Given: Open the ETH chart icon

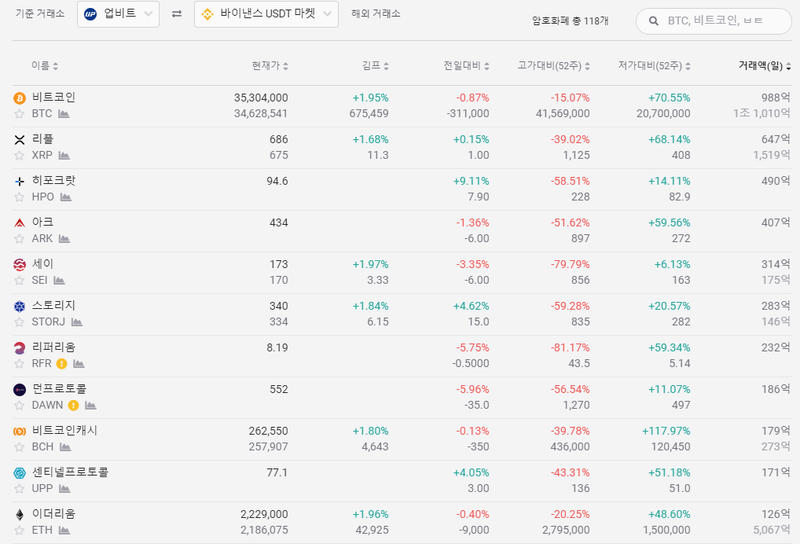Looking at the screenshot, I should click(64, 531).
